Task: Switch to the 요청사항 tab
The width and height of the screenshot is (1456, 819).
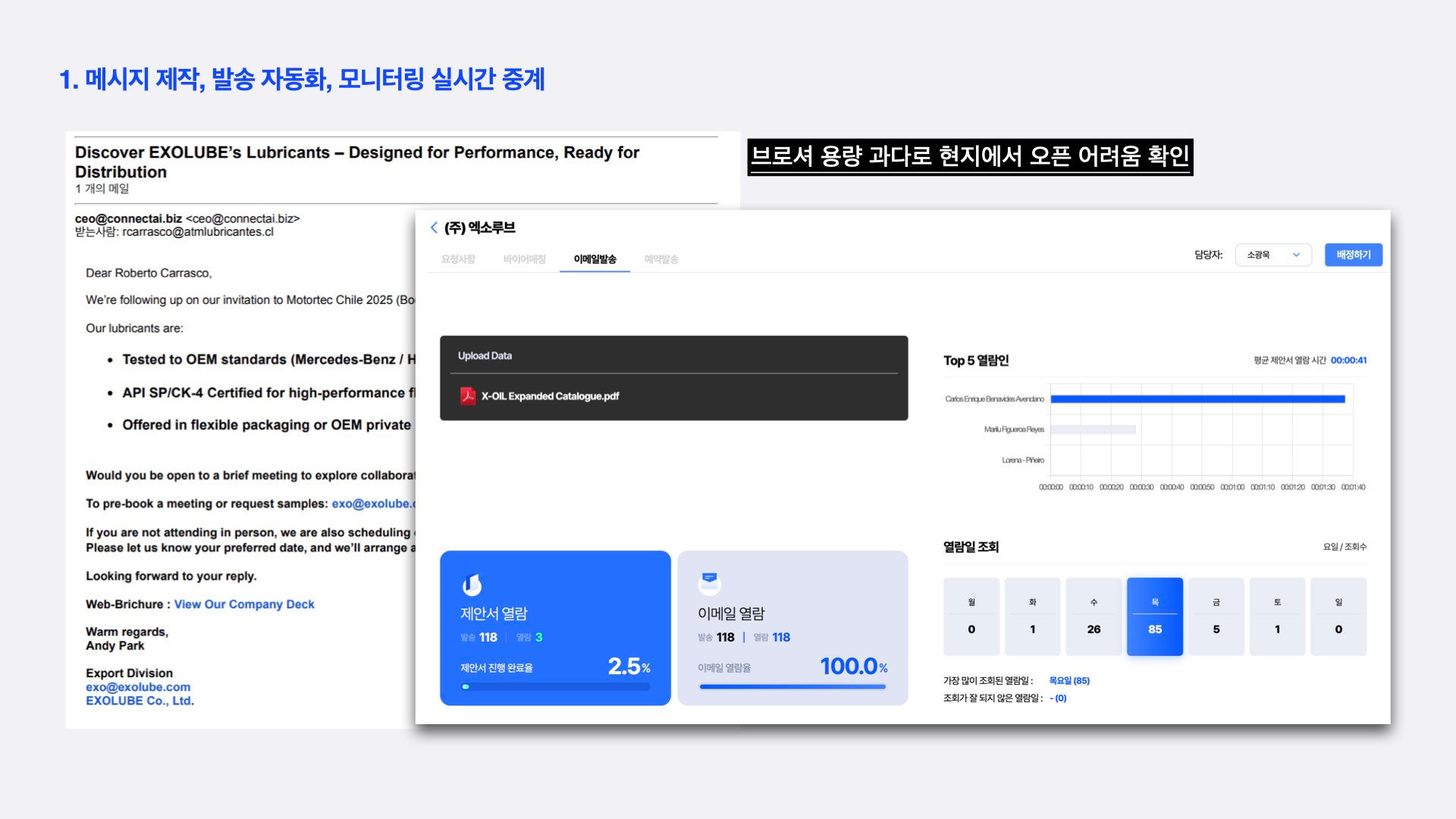Action: tap(458, 259)
